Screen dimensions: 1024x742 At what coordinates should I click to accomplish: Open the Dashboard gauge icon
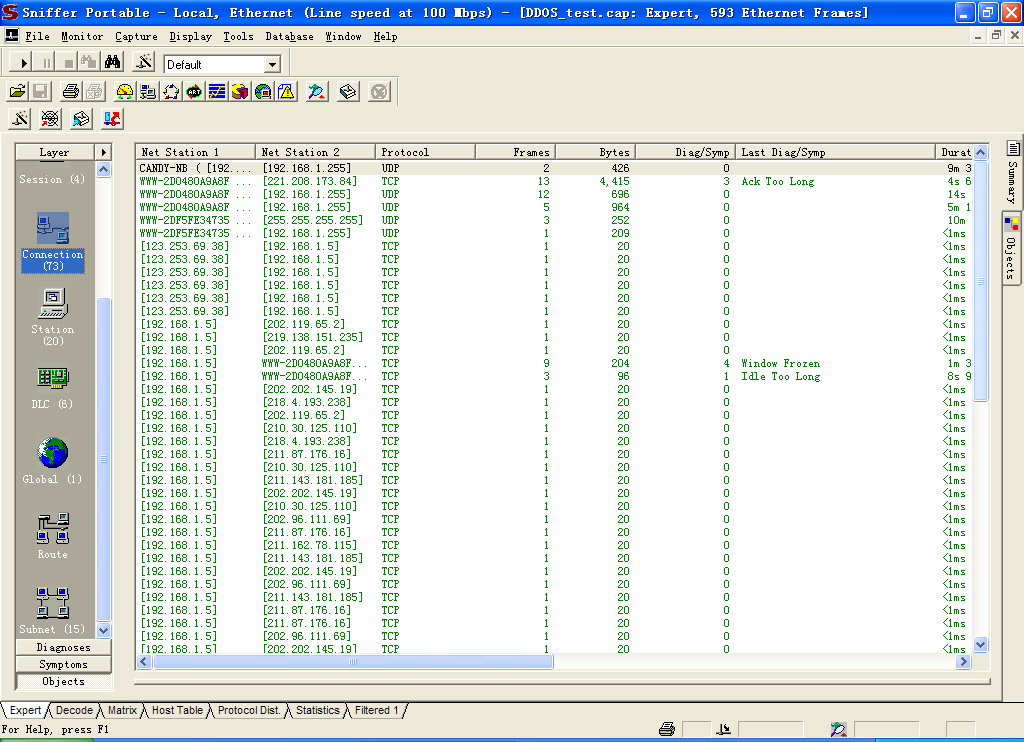tap(125, 92)
